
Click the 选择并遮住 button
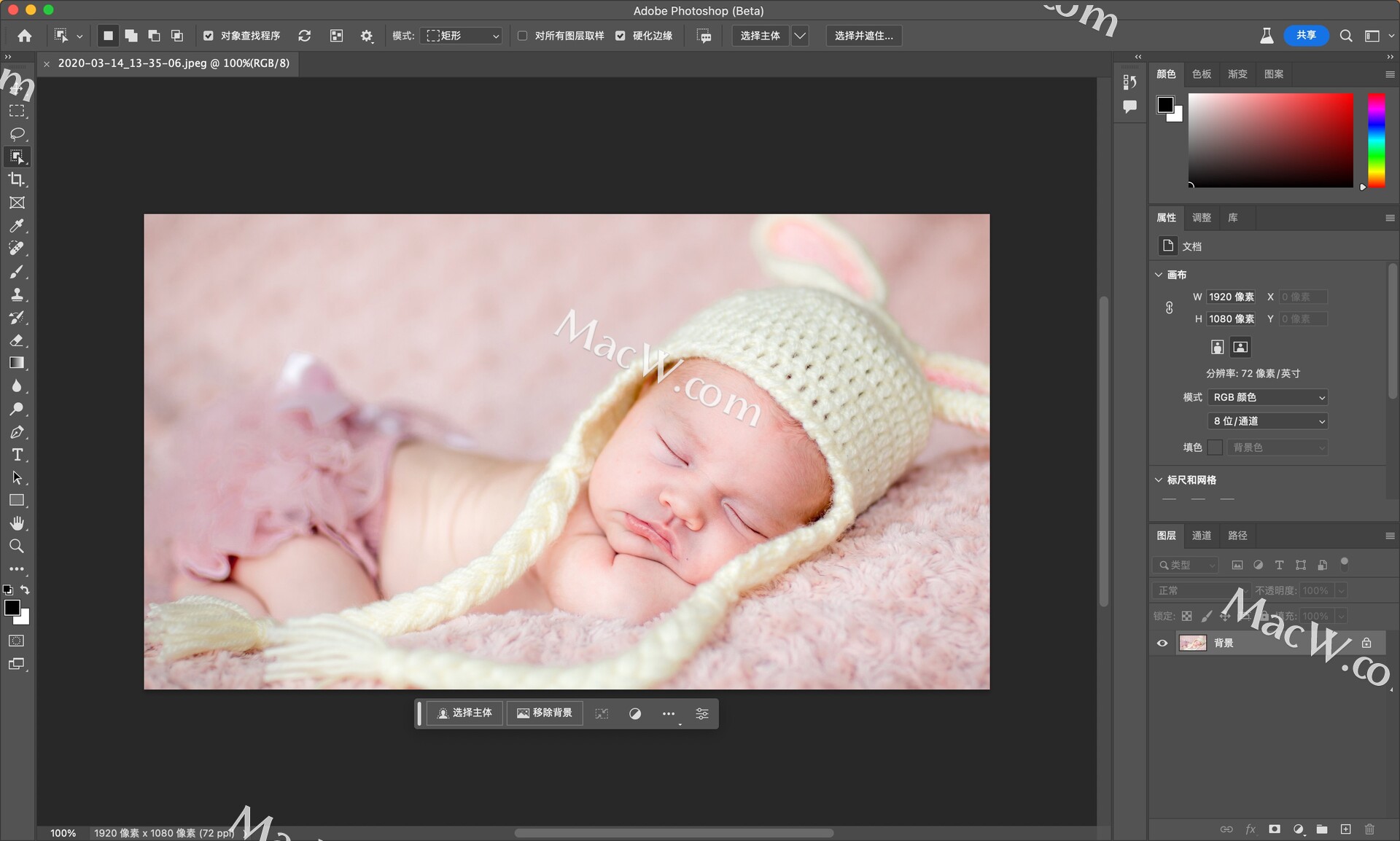[x=863, y=36]
